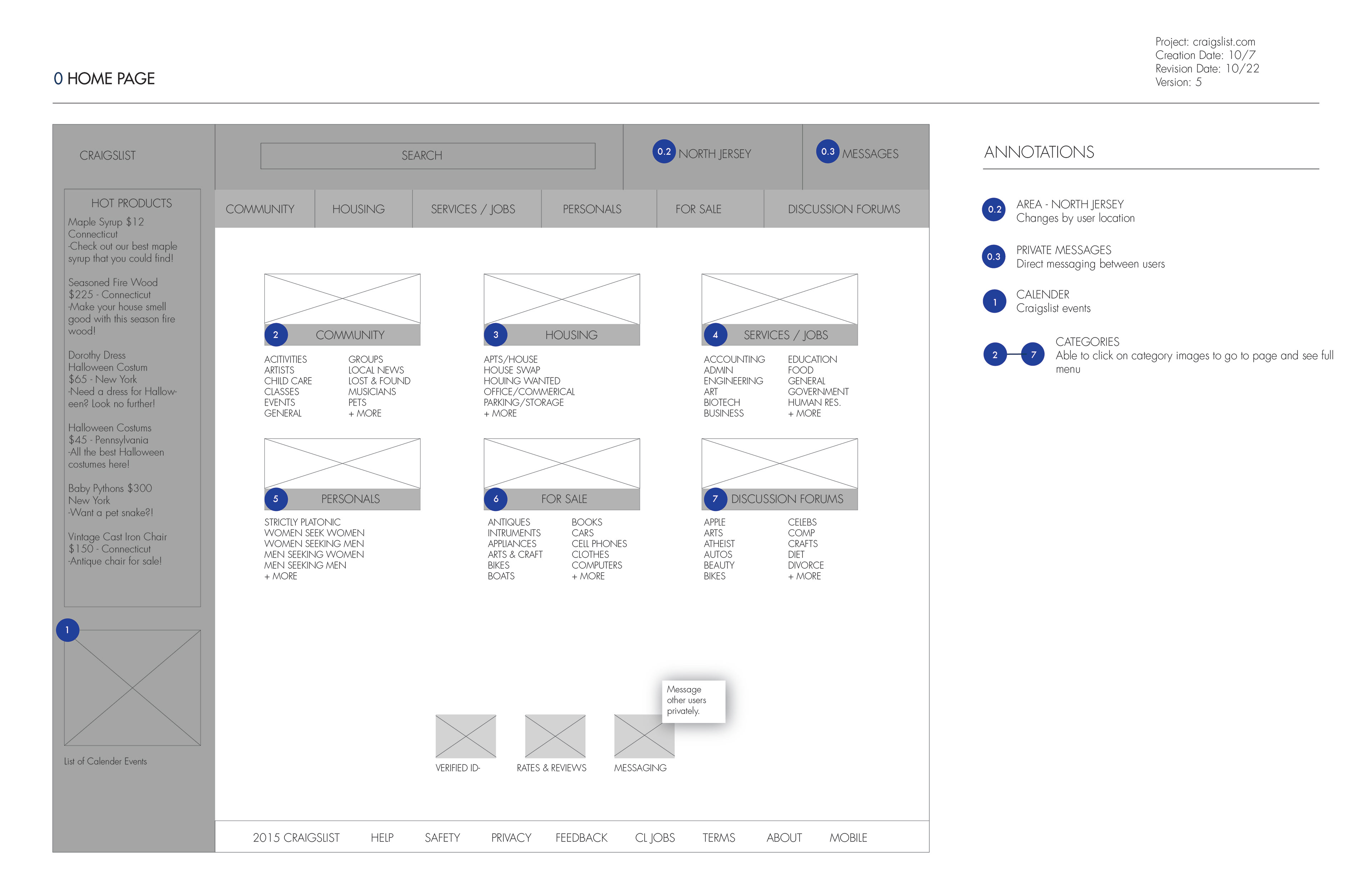Expand + MORE under Housing
The width and height of the screenshot is (1372, 888).
tap(500, 413)
